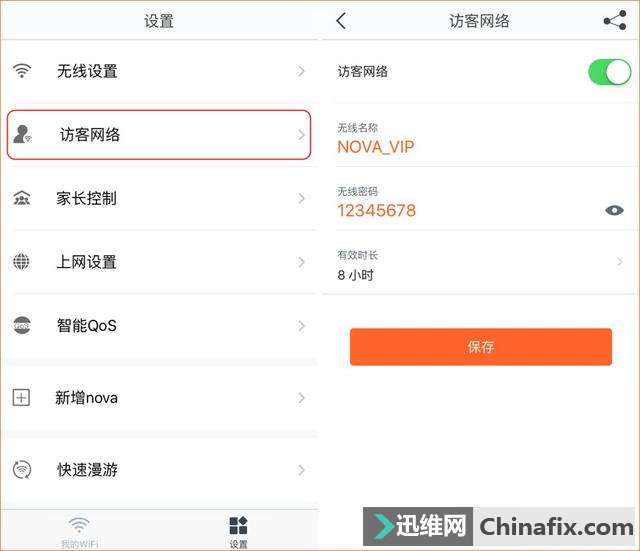Click the parental control family icon

22,198
